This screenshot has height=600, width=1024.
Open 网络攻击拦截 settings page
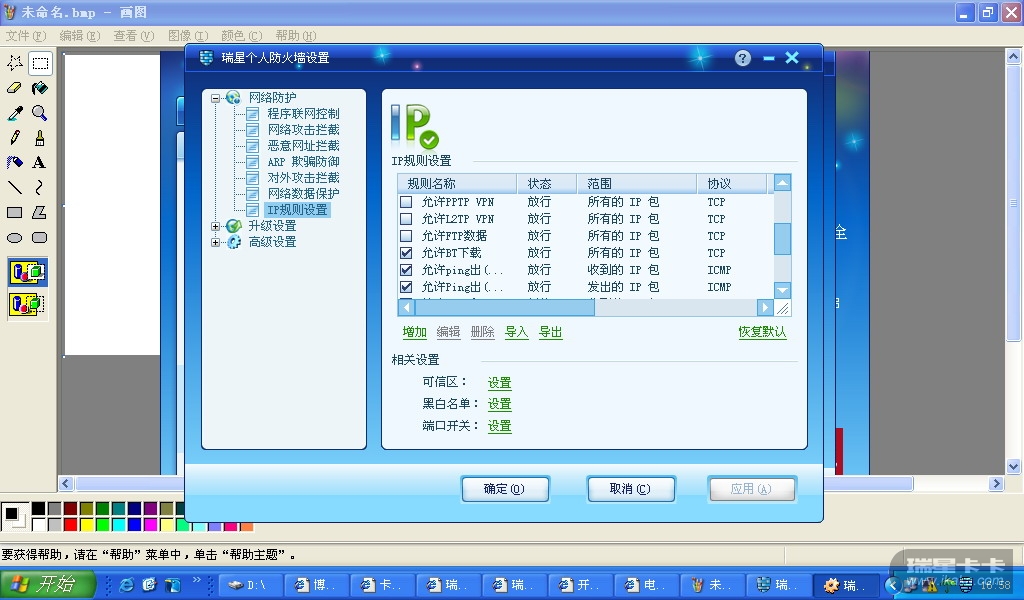click(303, 129)
